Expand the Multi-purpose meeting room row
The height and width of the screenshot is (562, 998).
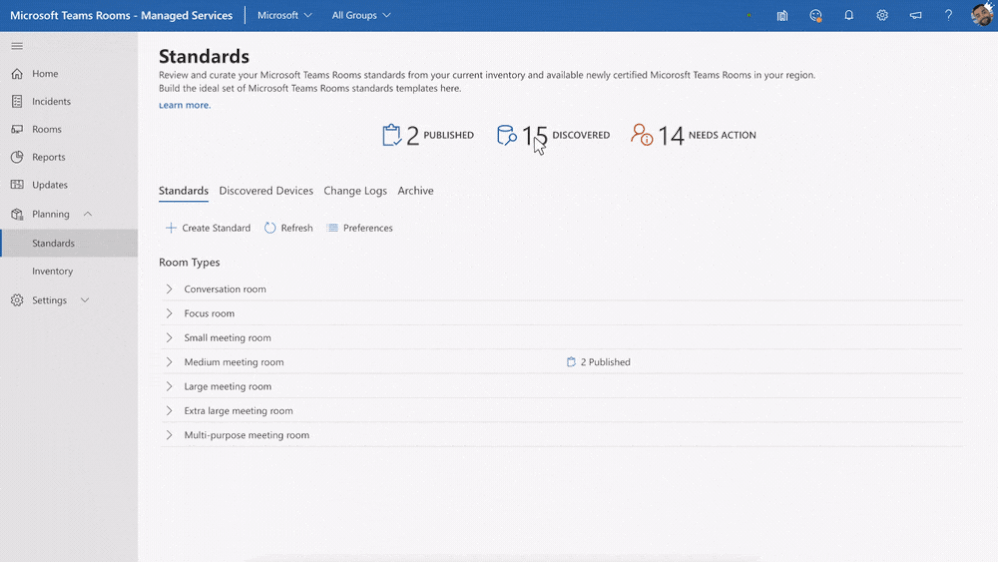(x=169, y=435)
